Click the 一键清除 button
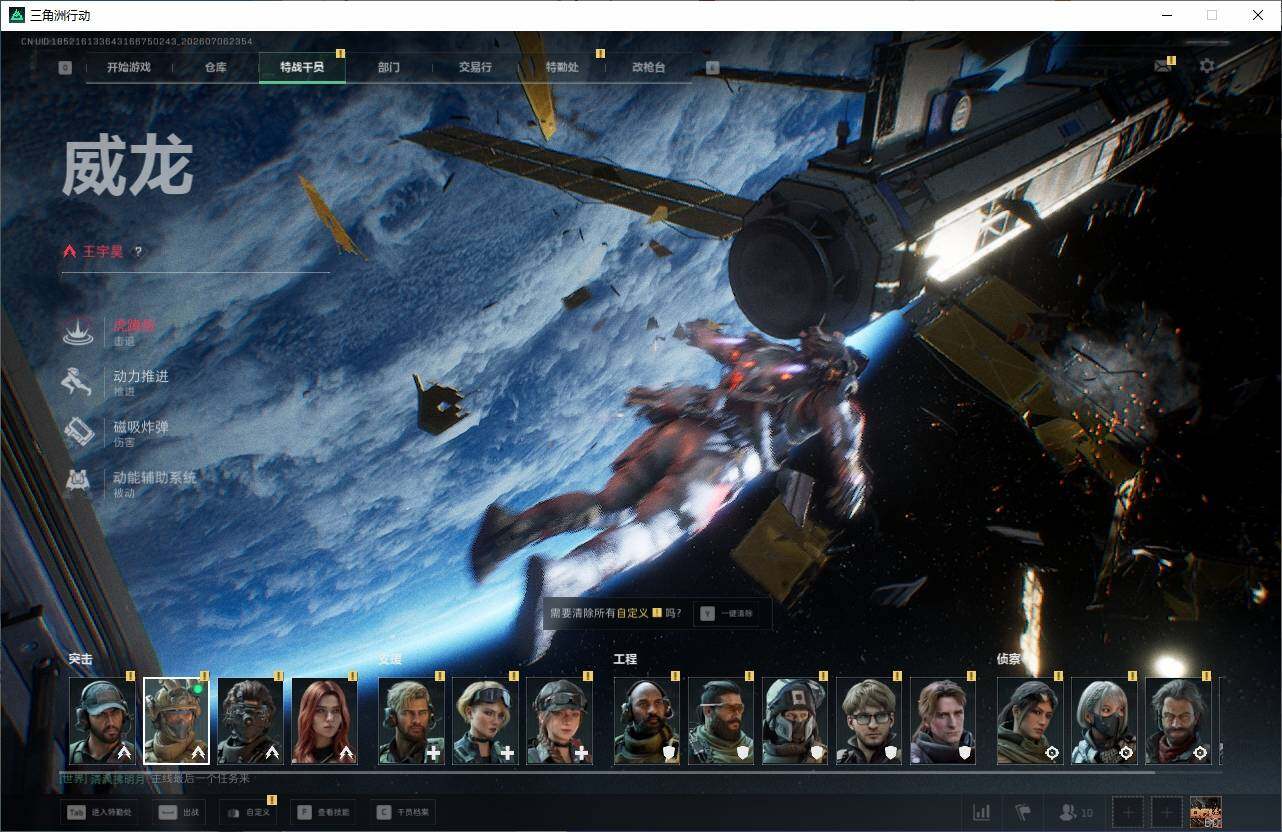This screenshot has height=832, width=1282. tap(727, 613)
